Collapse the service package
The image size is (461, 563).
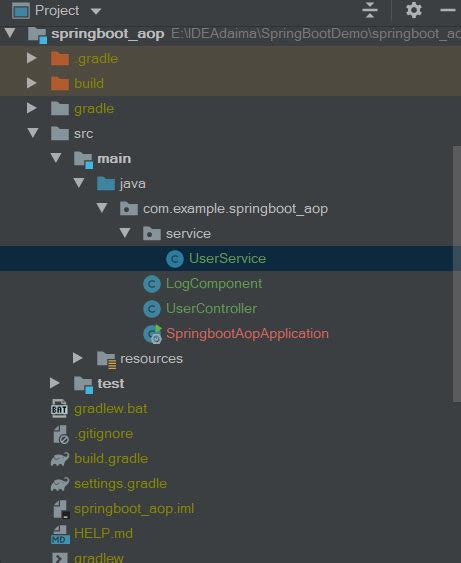125,233
